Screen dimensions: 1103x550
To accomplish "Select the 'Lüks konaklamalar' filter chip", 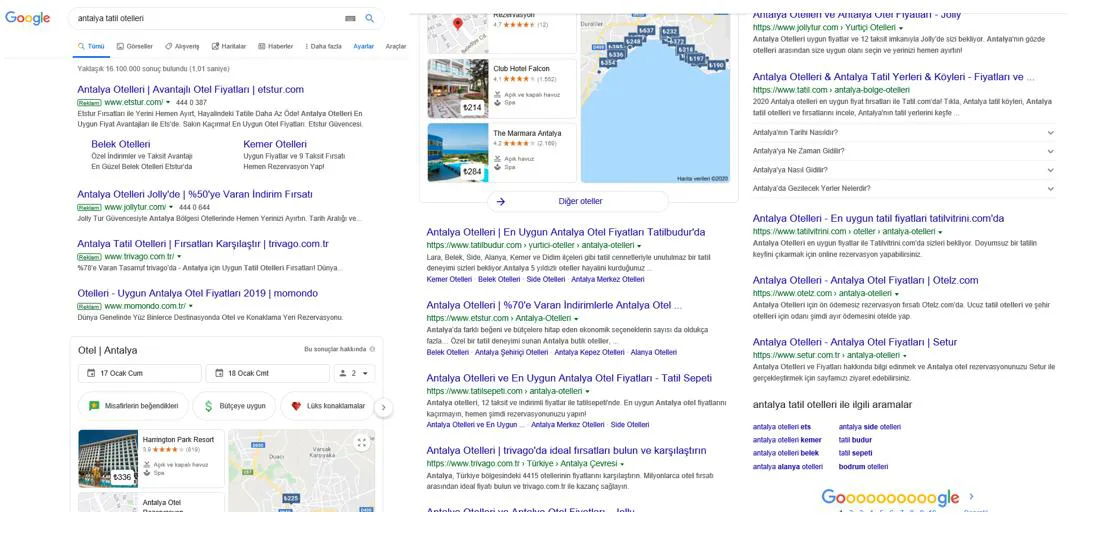I will point(327,406).
